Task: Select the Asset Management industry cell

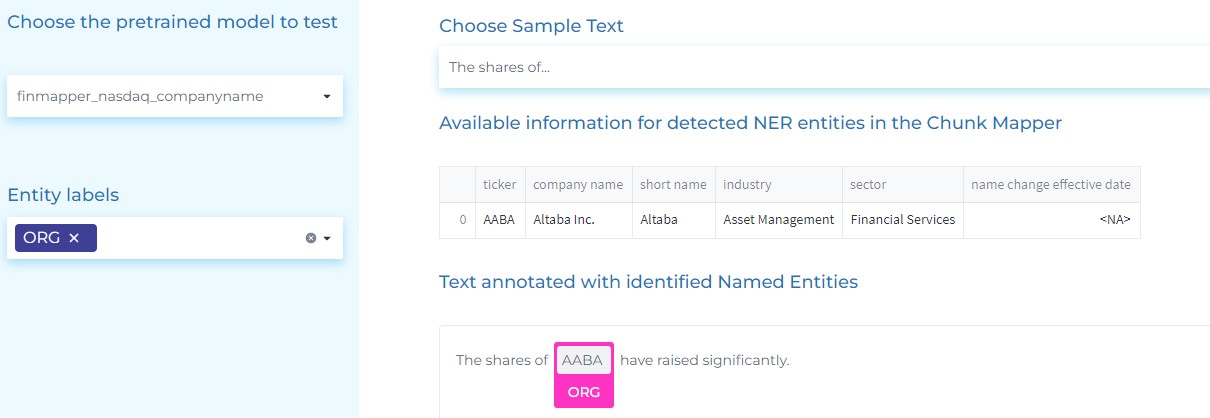Action: point(778,220)
